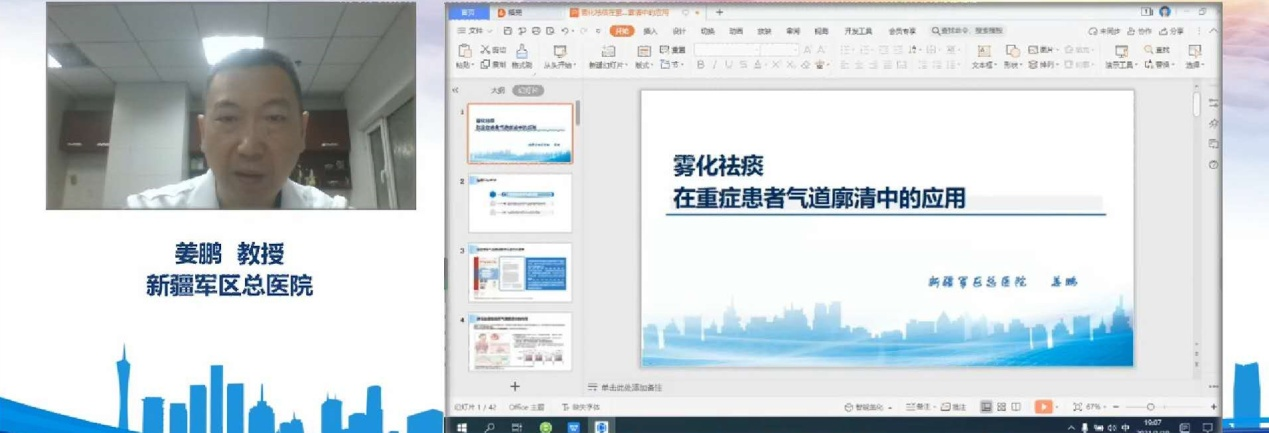Screen dimensions: 1269x433
Task: Click the Undo arrow icon
Action: tap(565, 31)
